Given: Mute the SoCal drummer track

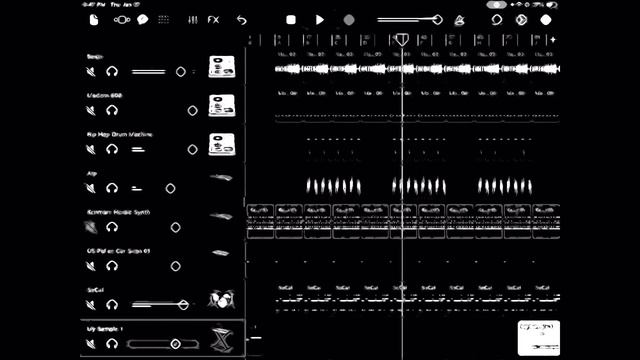Looking at the screenshot, I should pyautogui.click(x=91, y=304).
